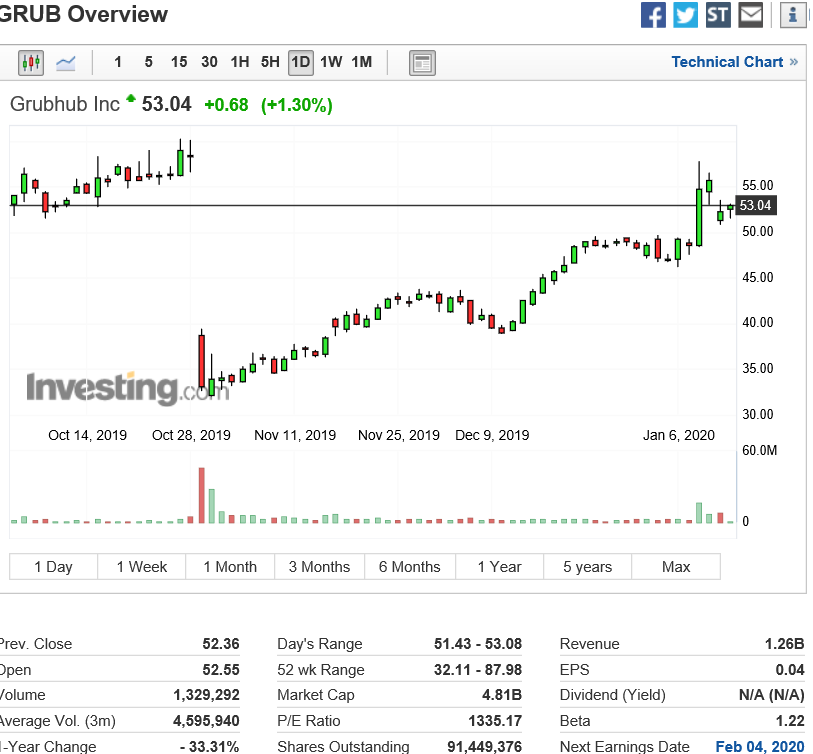Show 1 Day range
Viewport: 813px width, 754px height.
(53, 566)
